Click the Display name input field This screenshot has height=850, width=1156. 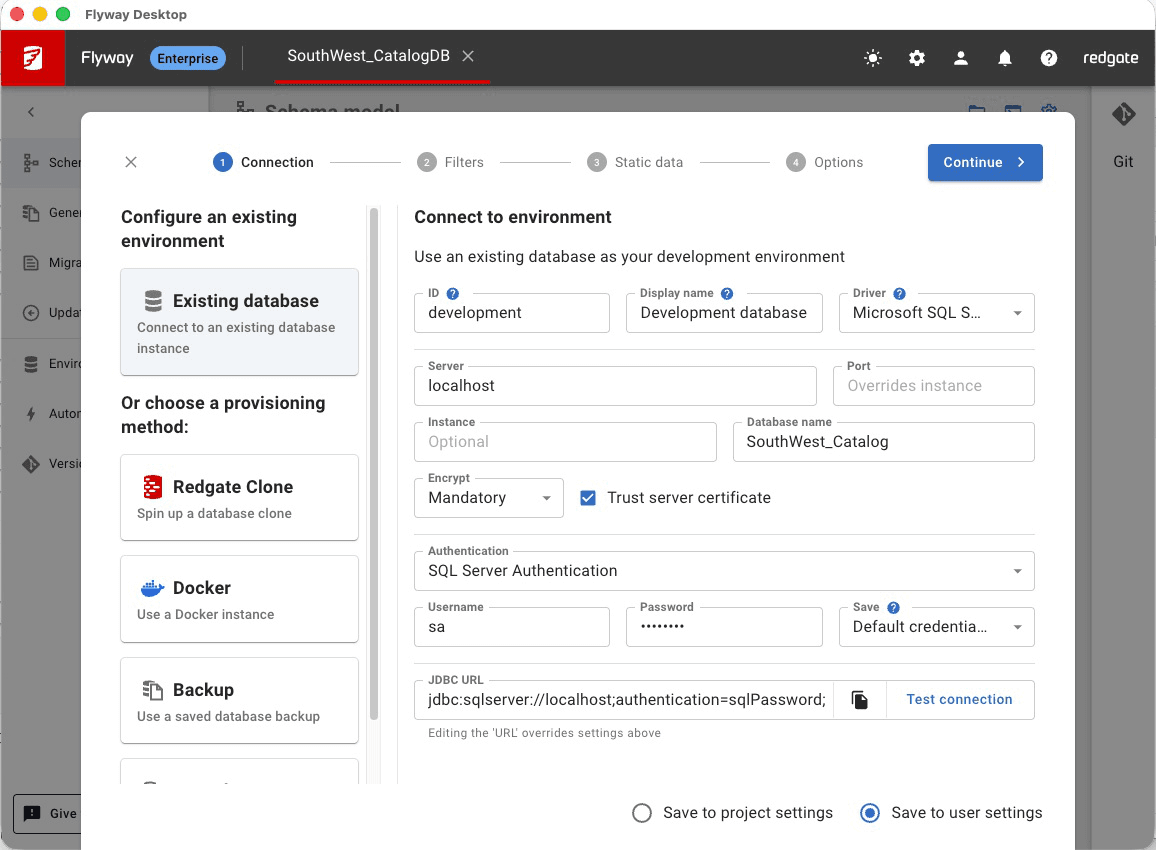pos(724,313)
